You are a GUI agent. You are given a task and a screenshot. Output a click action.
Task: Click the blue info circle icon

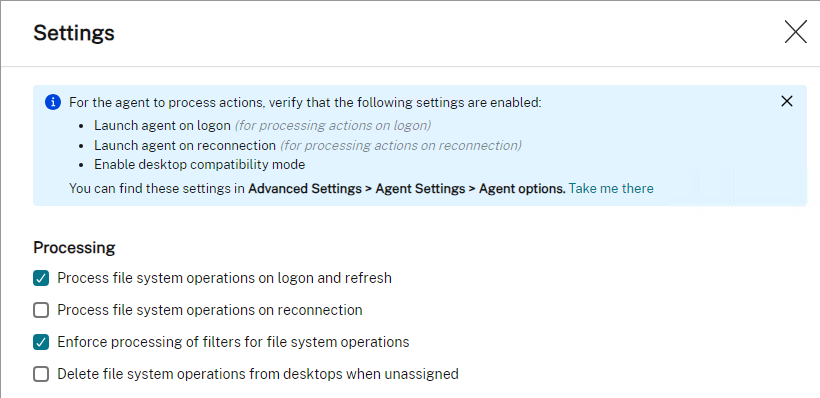coord(53,103)
